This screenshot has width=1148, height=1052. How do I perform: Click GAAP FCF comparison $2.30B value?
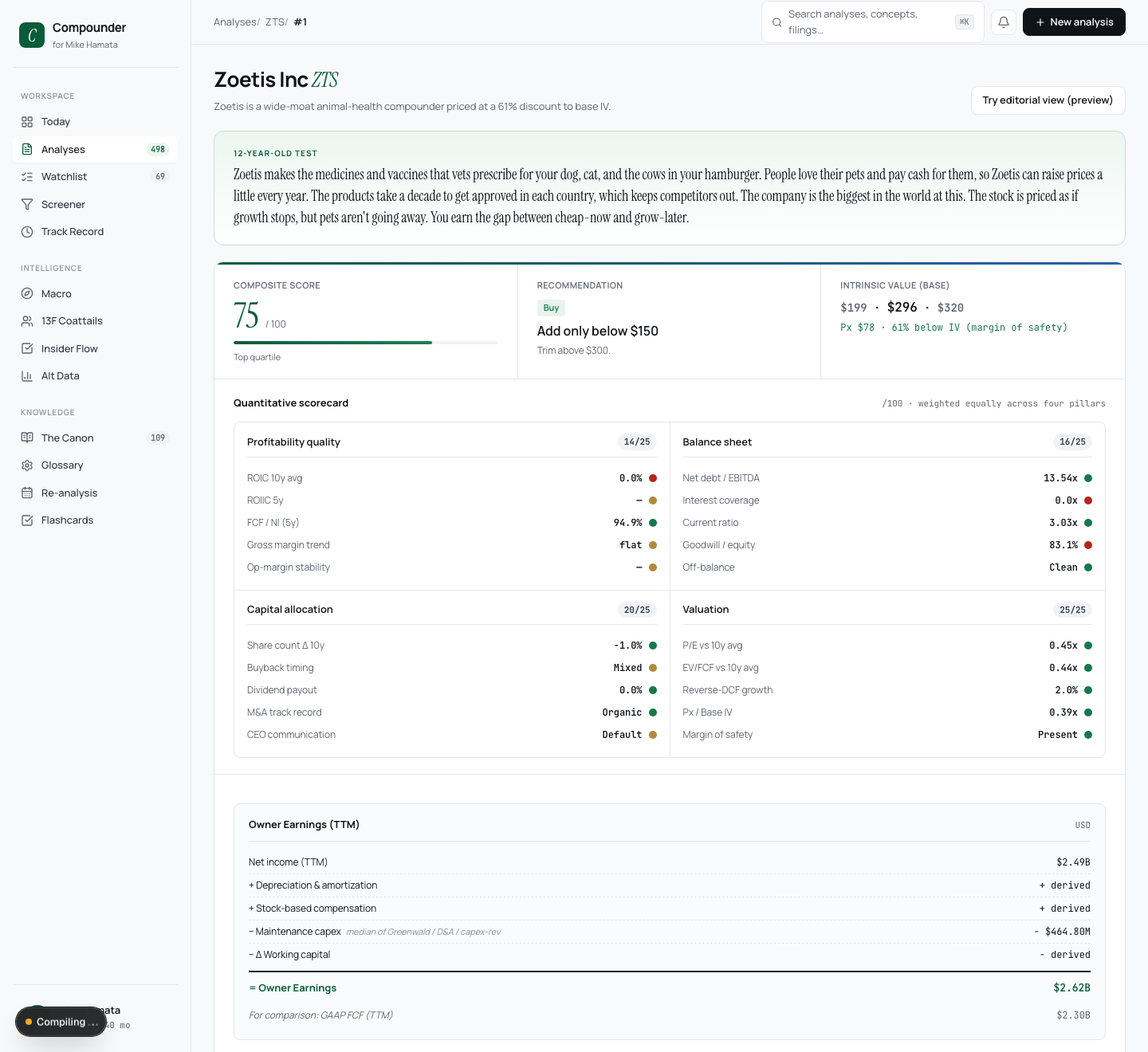point(1073,1015)
